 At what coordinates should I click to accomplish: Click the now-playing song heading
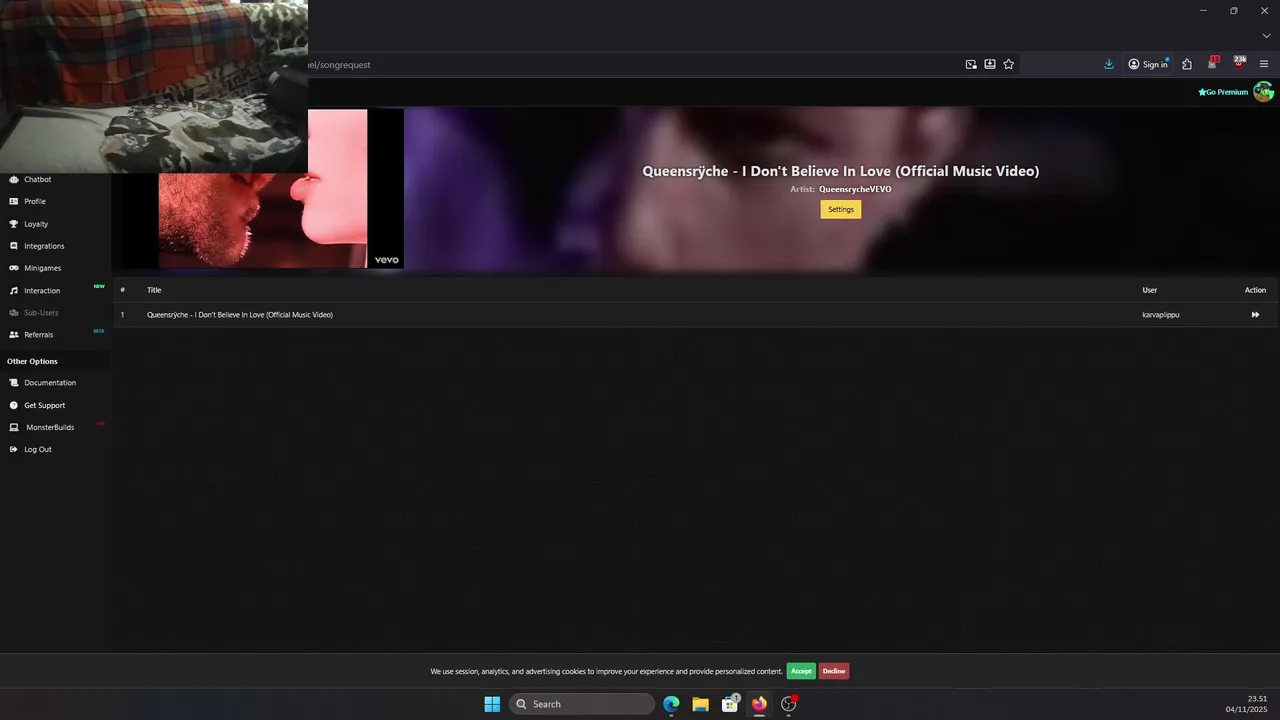click(x=841, y=171)
